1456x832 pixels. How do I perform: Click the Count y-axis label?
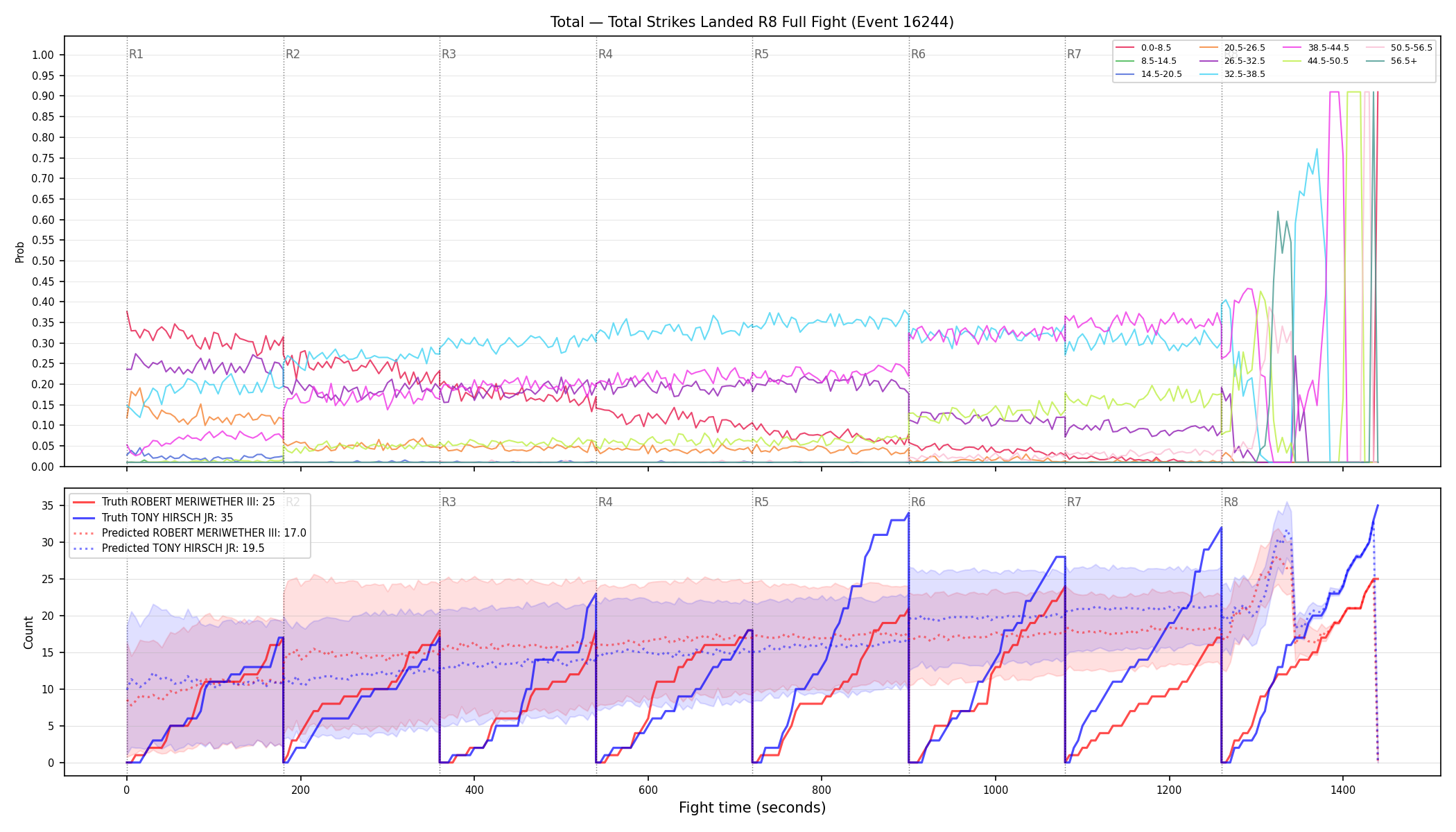coord(28,632)
